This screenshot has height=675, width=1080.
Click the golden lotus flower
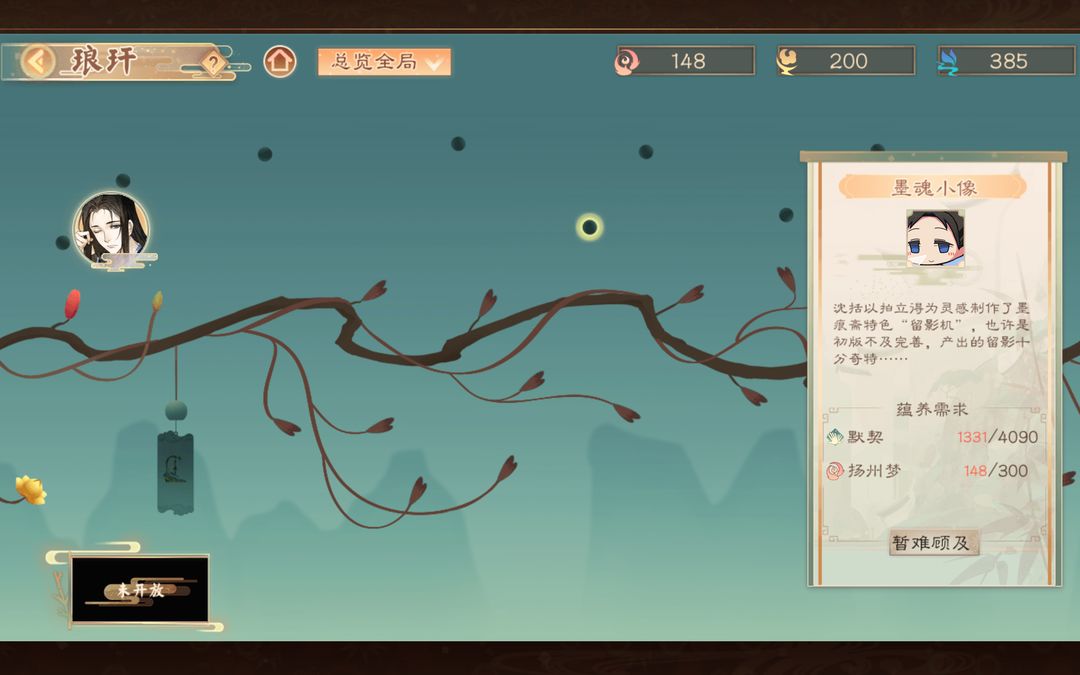click(30, 489)
